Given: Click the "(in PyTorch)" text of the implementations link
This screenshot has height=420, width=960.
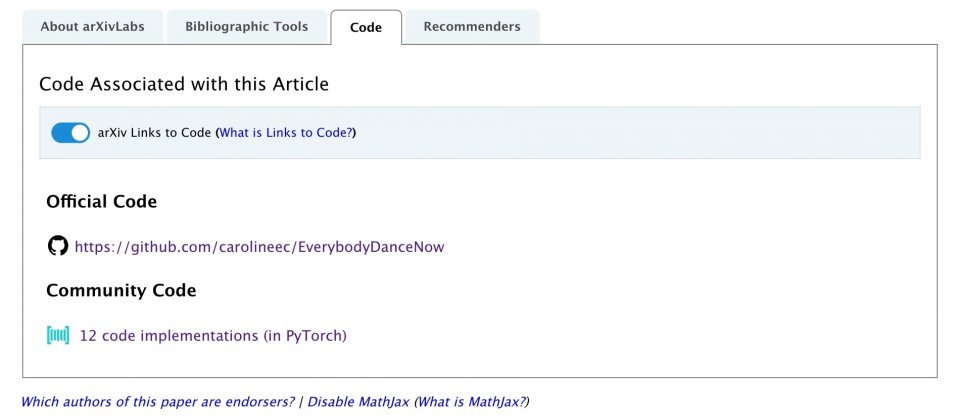Looking at the screenshot, I should (304, 336).
